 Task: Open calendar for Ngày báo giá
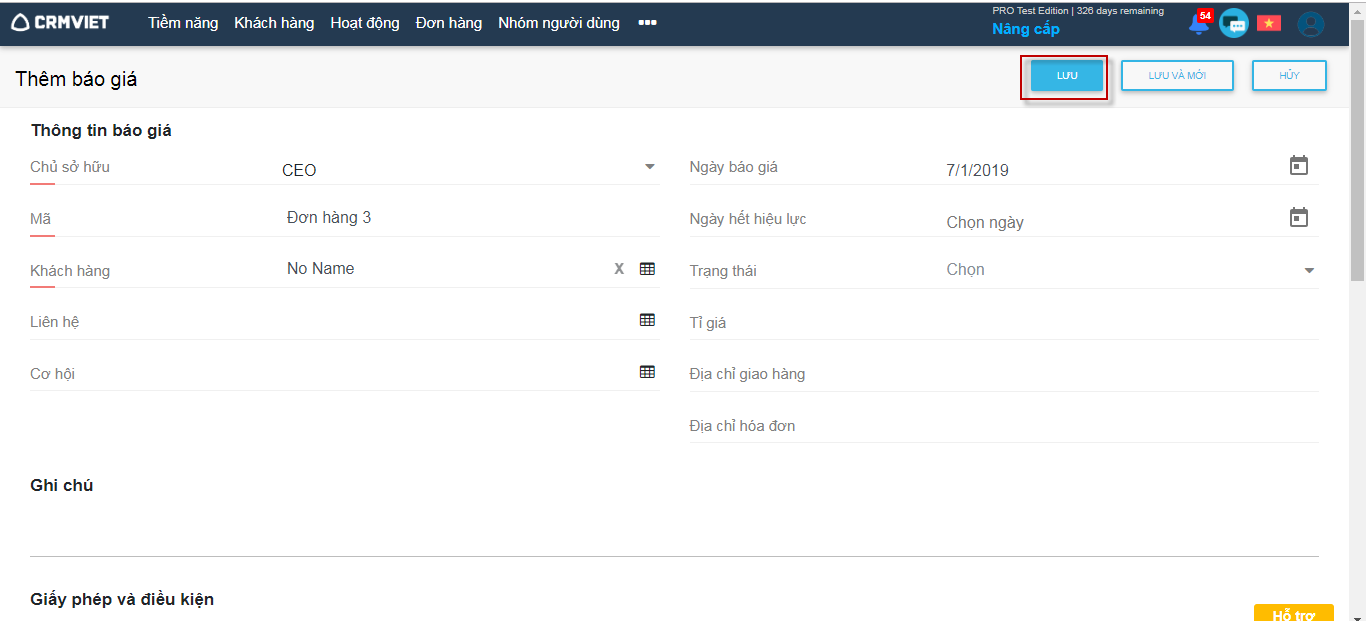click(1298, 166)
